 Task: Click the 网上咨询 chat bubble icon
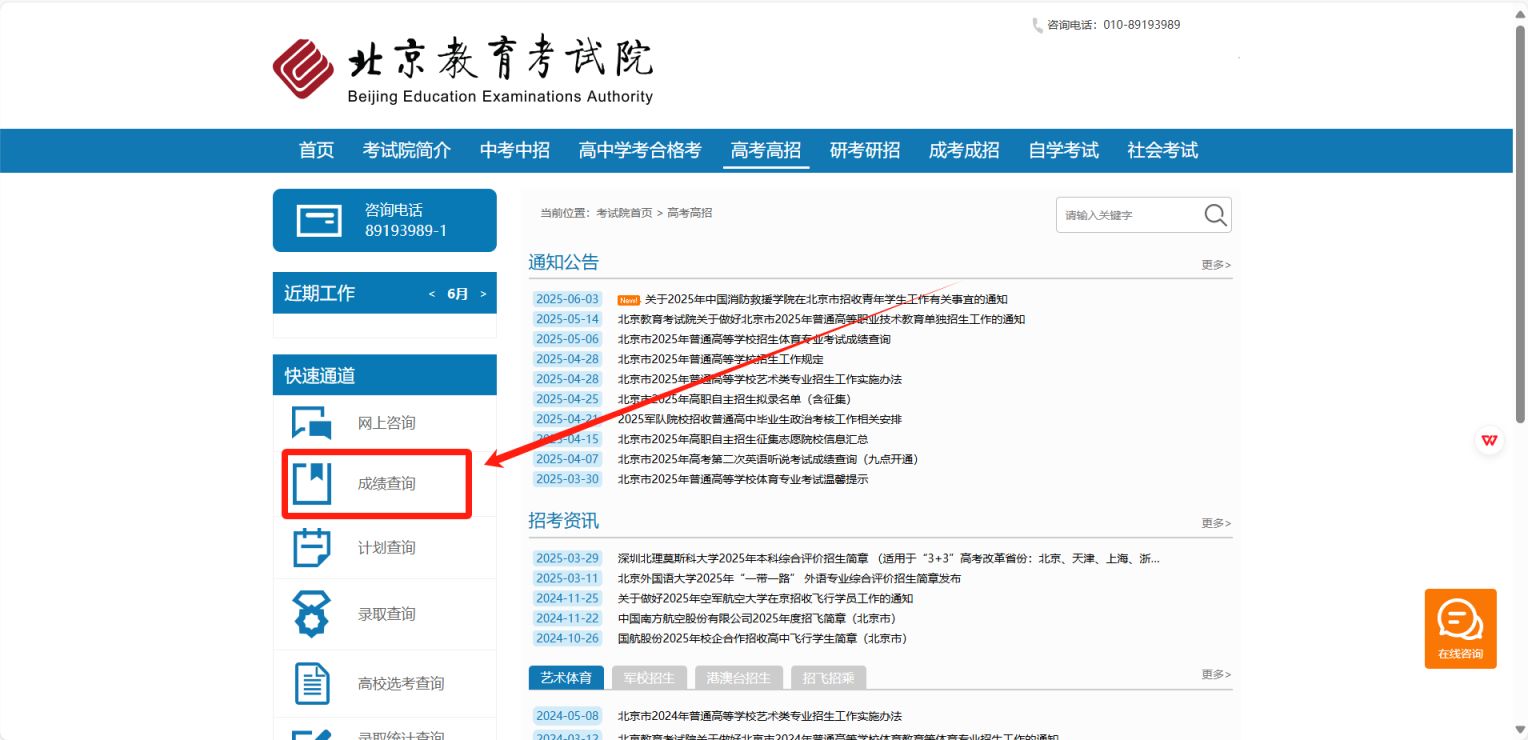(x=312, y=423)
